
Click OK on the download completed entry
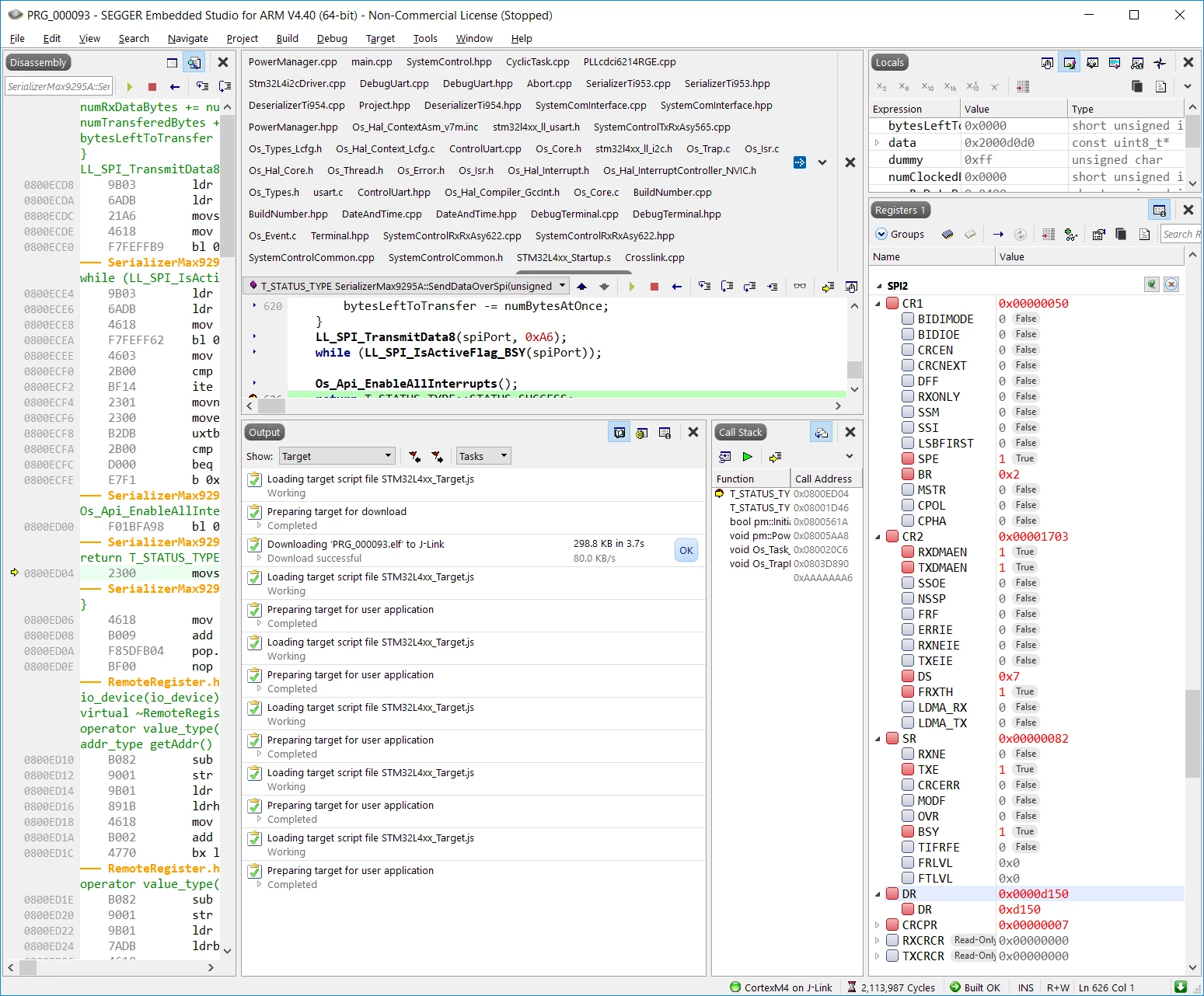(686, 551)
